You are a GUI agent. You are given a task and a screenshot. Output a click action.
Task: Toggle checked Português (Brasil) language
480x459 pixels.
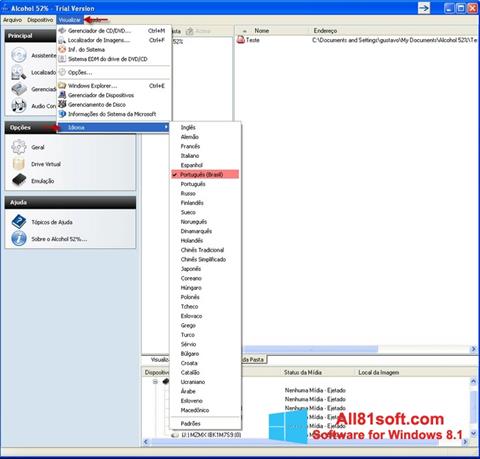coord(205,174)
